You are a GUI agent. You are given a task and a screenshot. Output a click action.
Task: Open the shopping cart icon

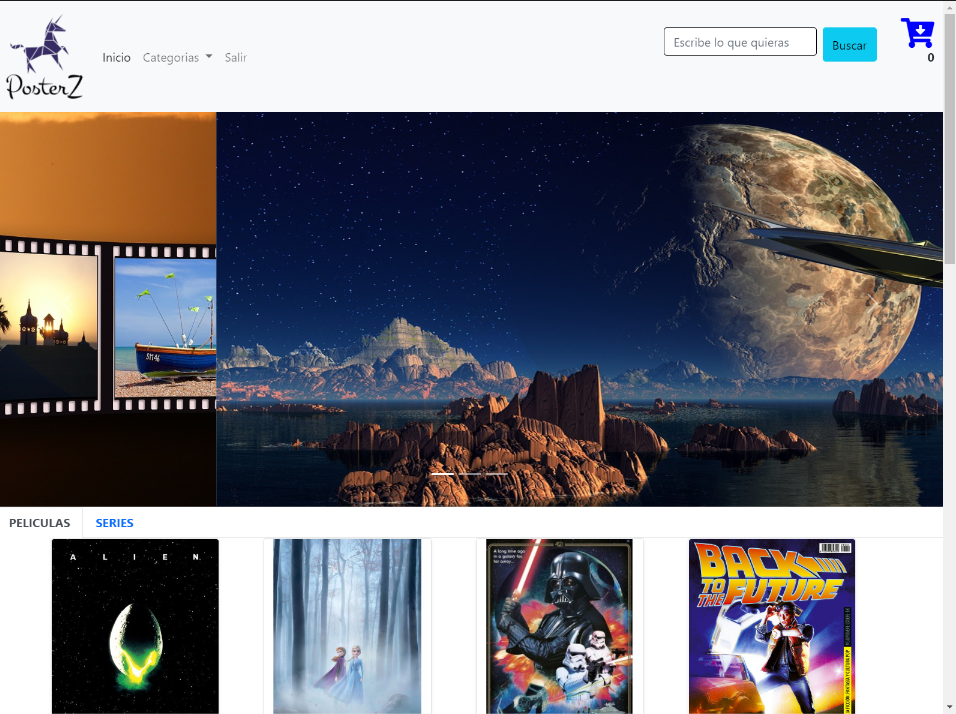(916, 34)
